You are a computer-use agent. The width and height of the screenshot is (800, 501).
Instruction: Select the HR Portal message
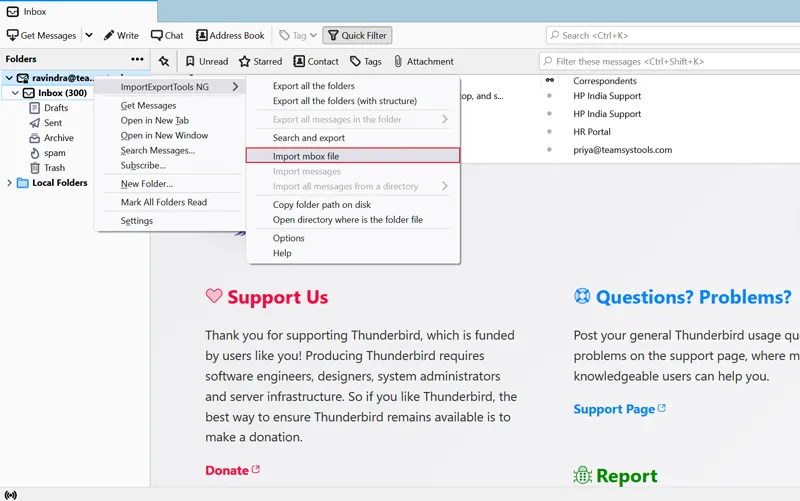(x=592, y=132)
